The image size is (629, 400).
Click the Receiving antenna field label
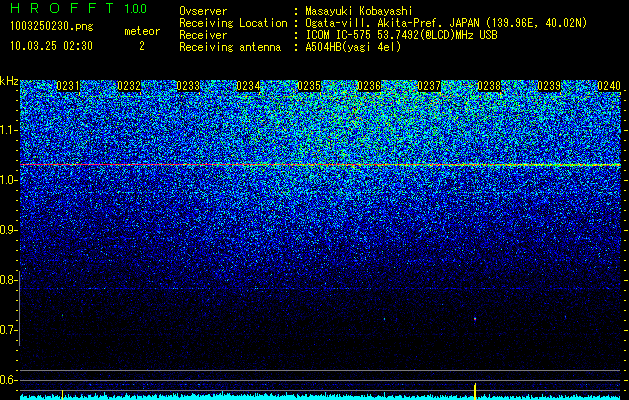[230, 47]
